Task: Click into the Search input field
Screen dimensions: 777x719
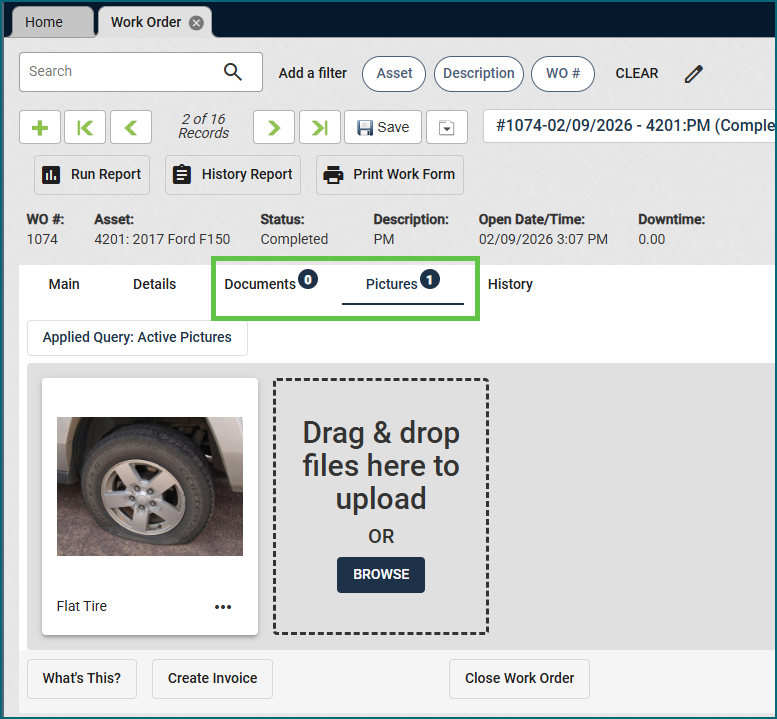Action: [120, 72]
